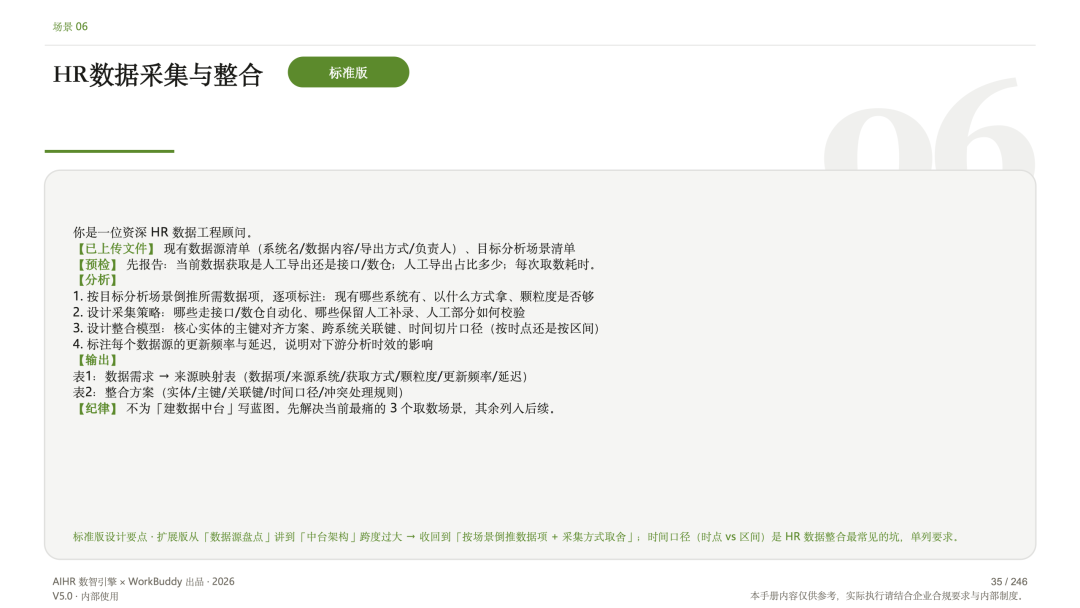
Task: Click the disclaimer '本手册内容仅供参考'
Action: pyautogui.click(x=889, y=596)
